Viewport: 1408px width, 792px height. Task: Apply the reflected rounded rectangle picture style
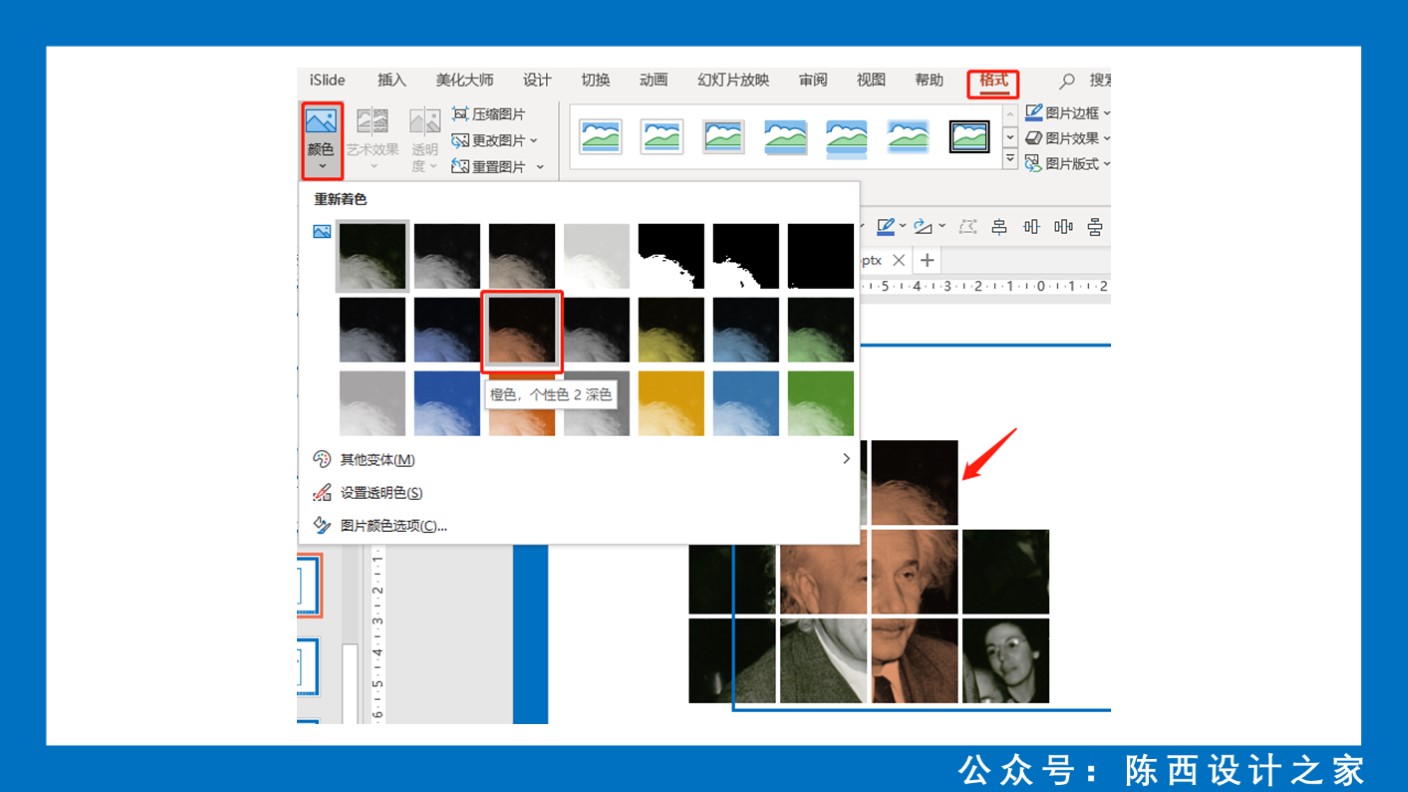pyautogui.click(x=847, y=138)
